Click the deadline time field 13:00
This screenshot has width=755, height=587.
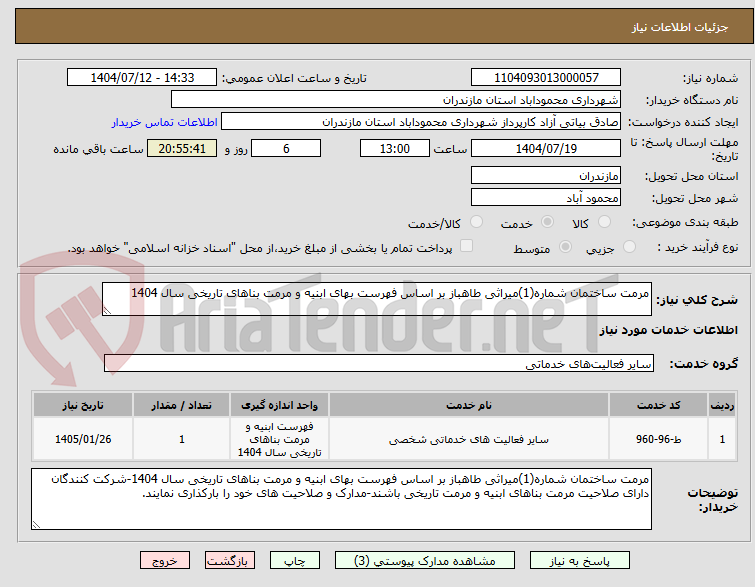coord(395,148)
